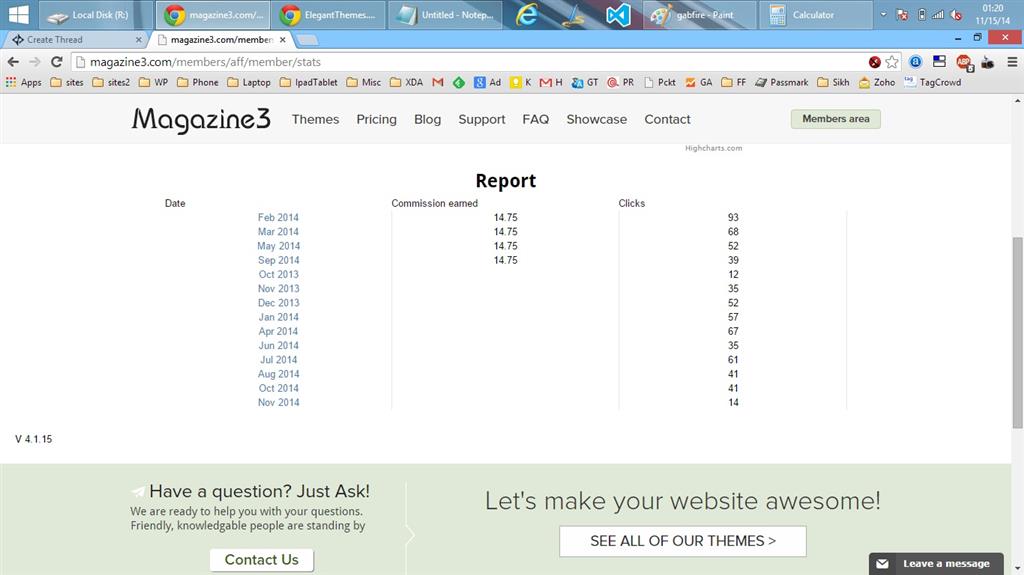Image resolution: width=1024 pixels, height=575 pixels.
Task: Click the Magazine3 logo
Action: [201, 120]
